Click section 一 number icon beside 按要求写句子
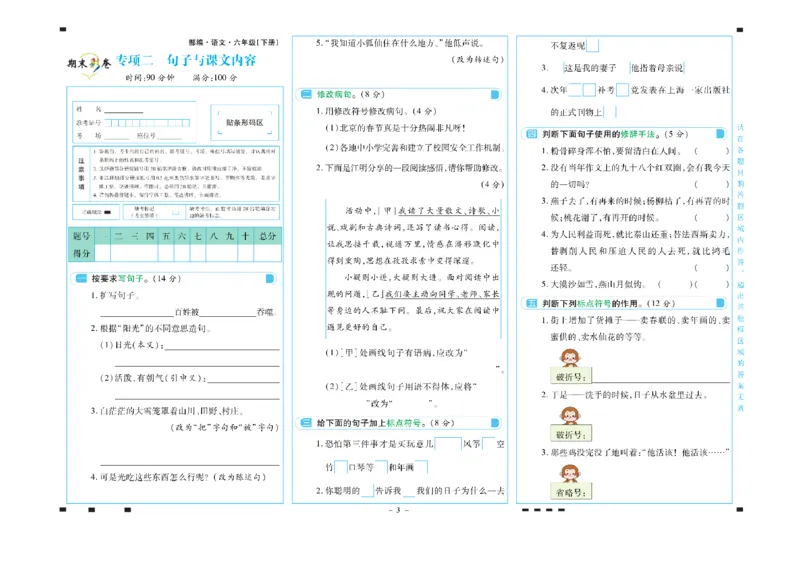Viewport: 800px width, 566px height. click(x=81, y=278)
